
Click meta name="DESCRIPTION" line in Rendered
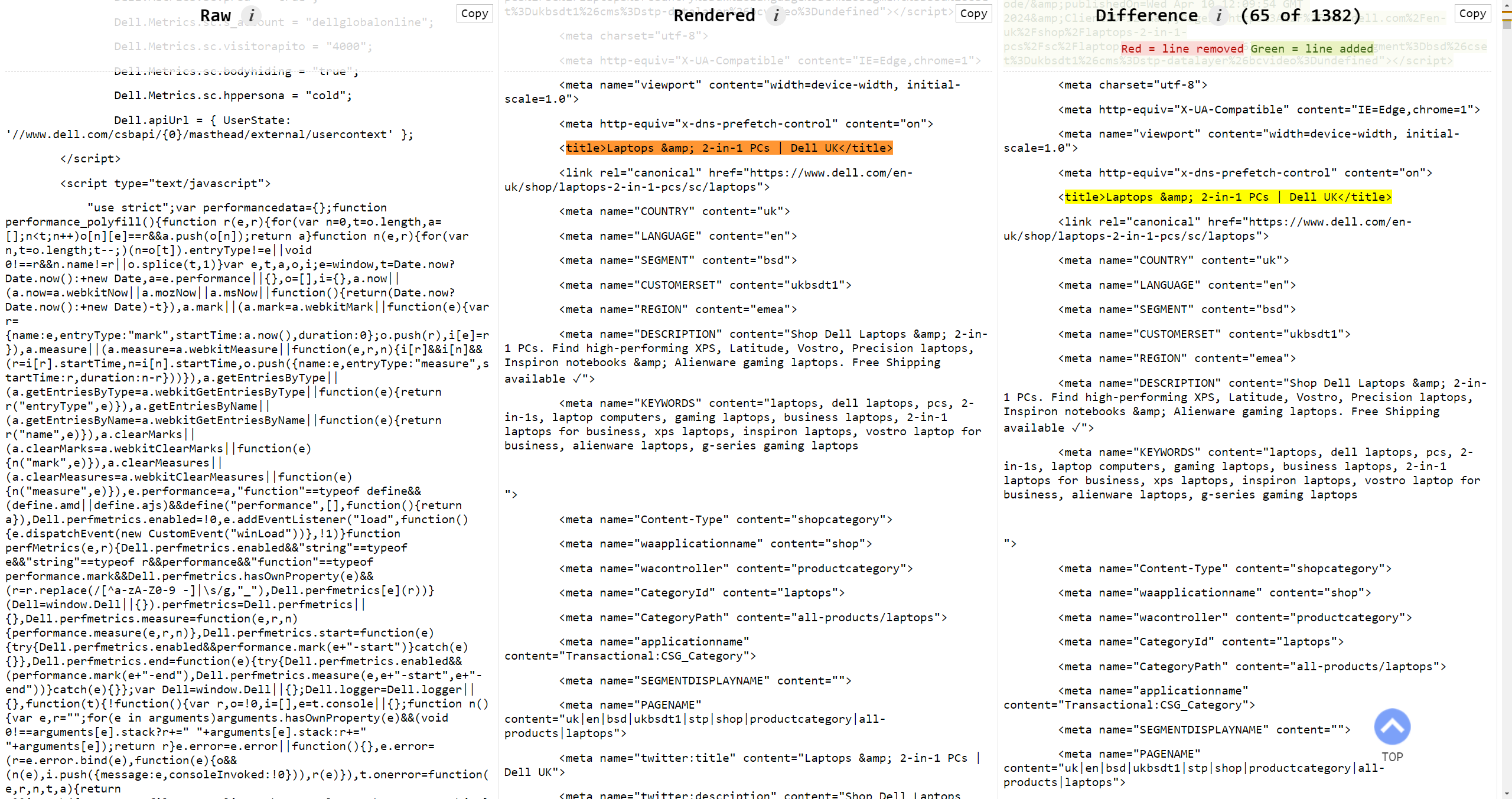coord(746,356)
